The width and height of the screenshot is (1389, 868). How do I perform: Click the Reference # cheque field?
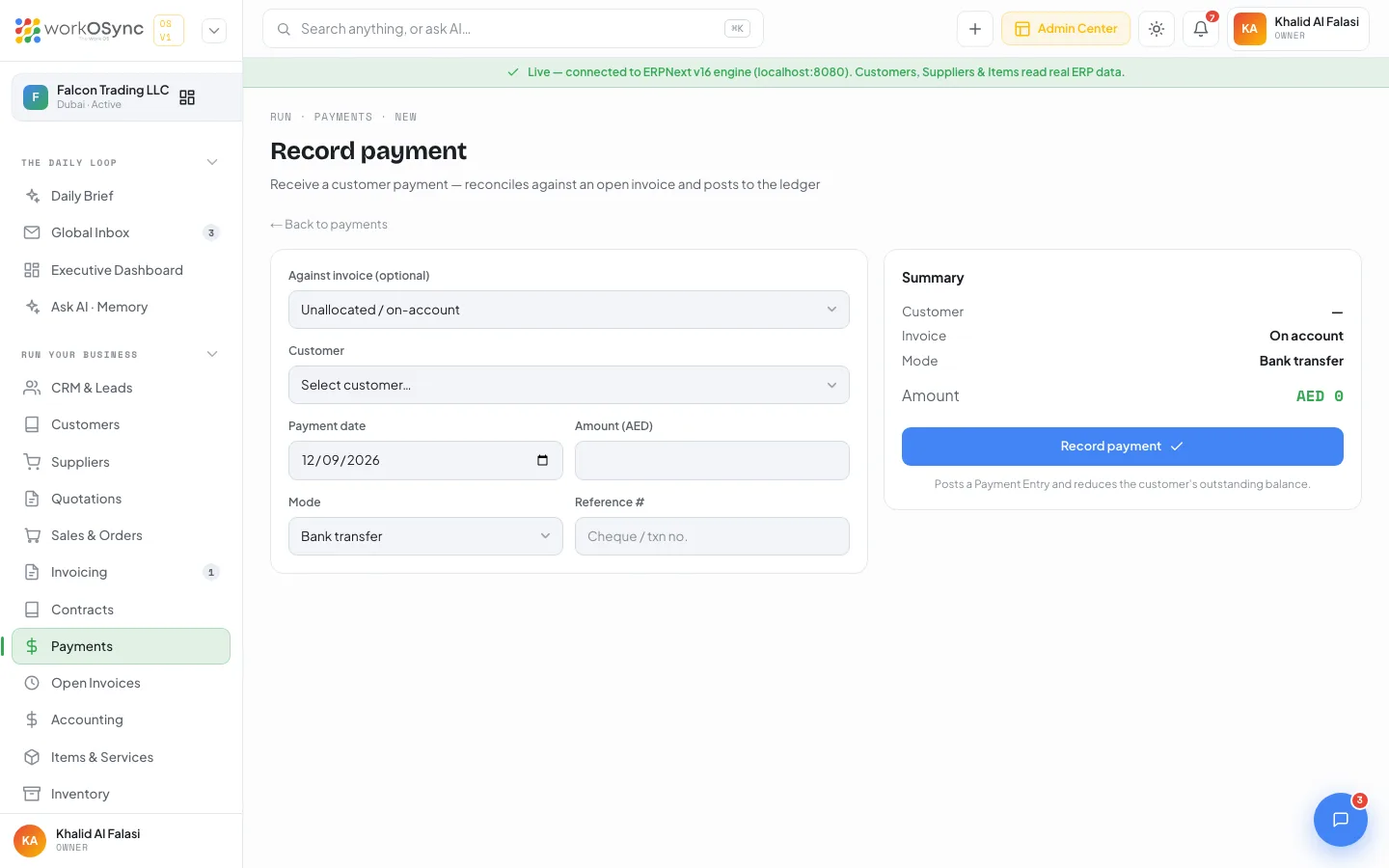[x=712, y=536]
